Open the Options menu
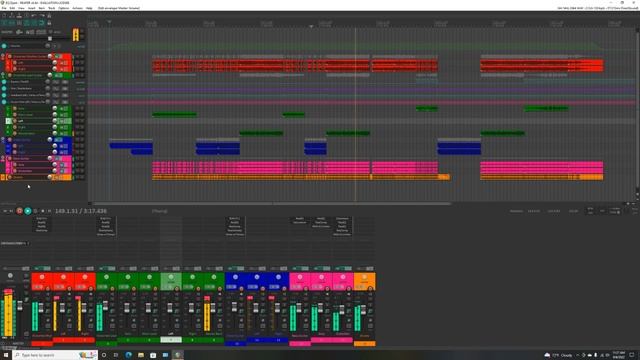The width and height of the screenshot is (640, 360). [x=64, y=8]
